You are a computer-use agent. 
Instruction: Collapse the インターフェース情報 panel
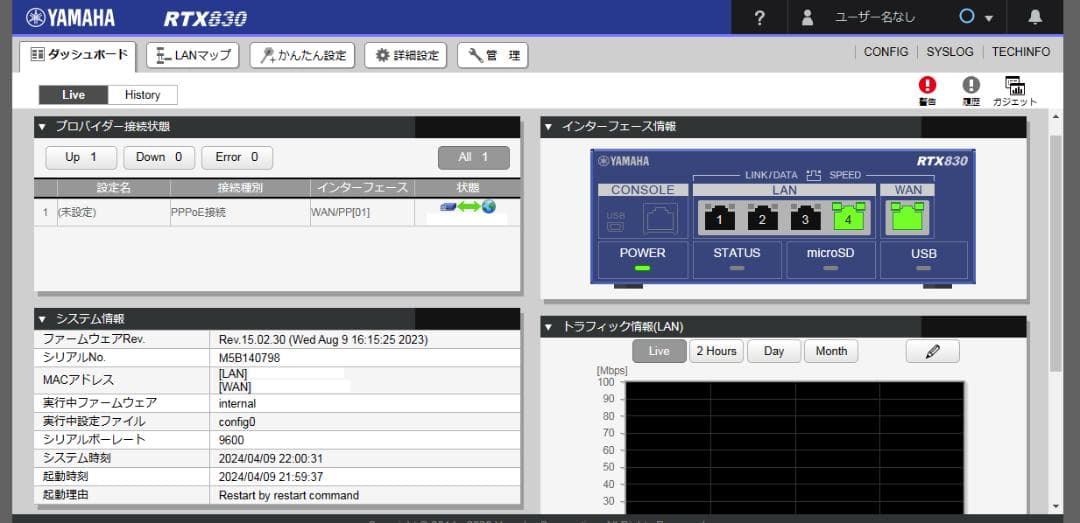(x=548, y=127)
